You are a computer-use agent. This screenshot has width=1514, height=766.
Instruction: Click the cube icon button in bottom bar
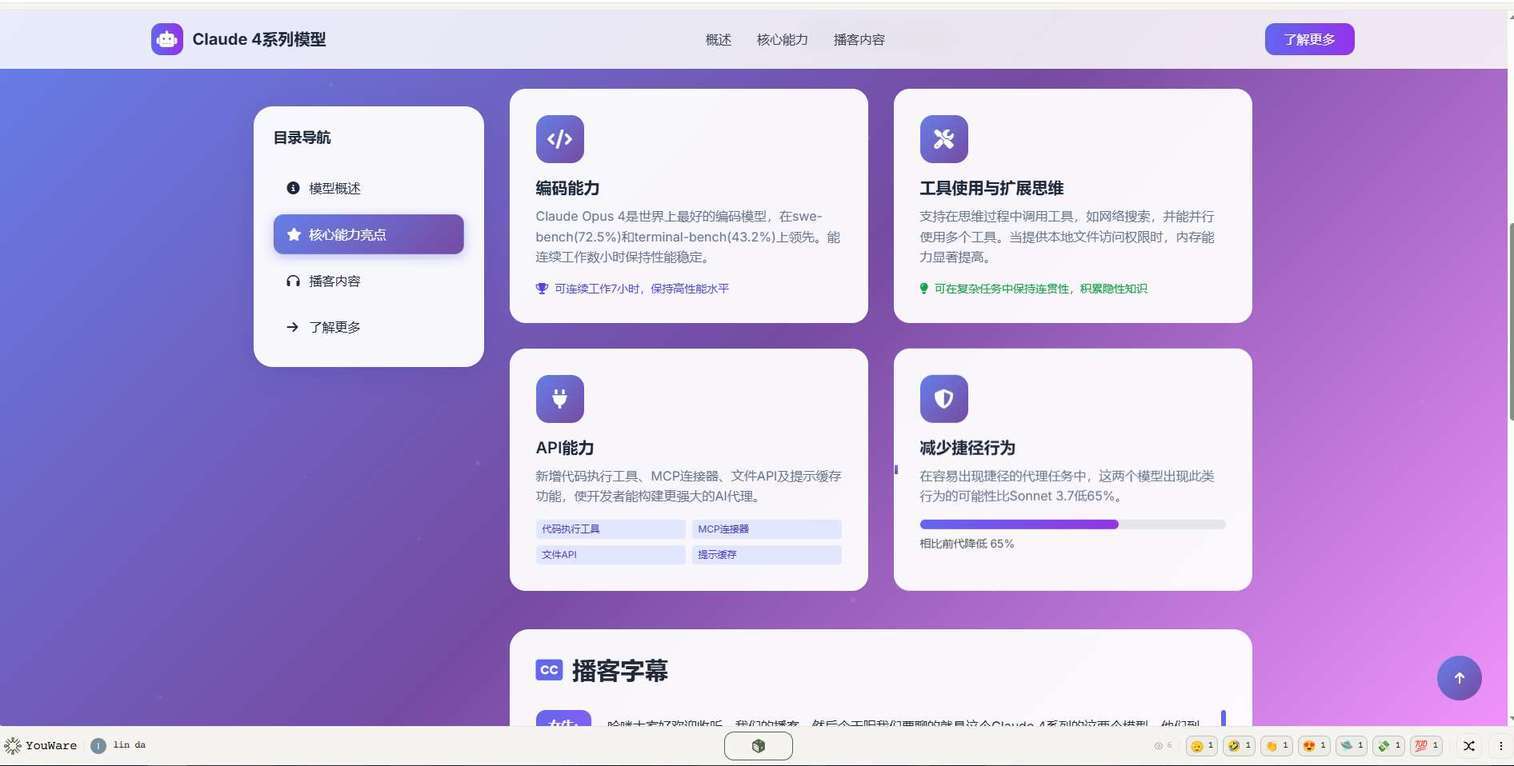pyautogui.click(x=758, y=746)
